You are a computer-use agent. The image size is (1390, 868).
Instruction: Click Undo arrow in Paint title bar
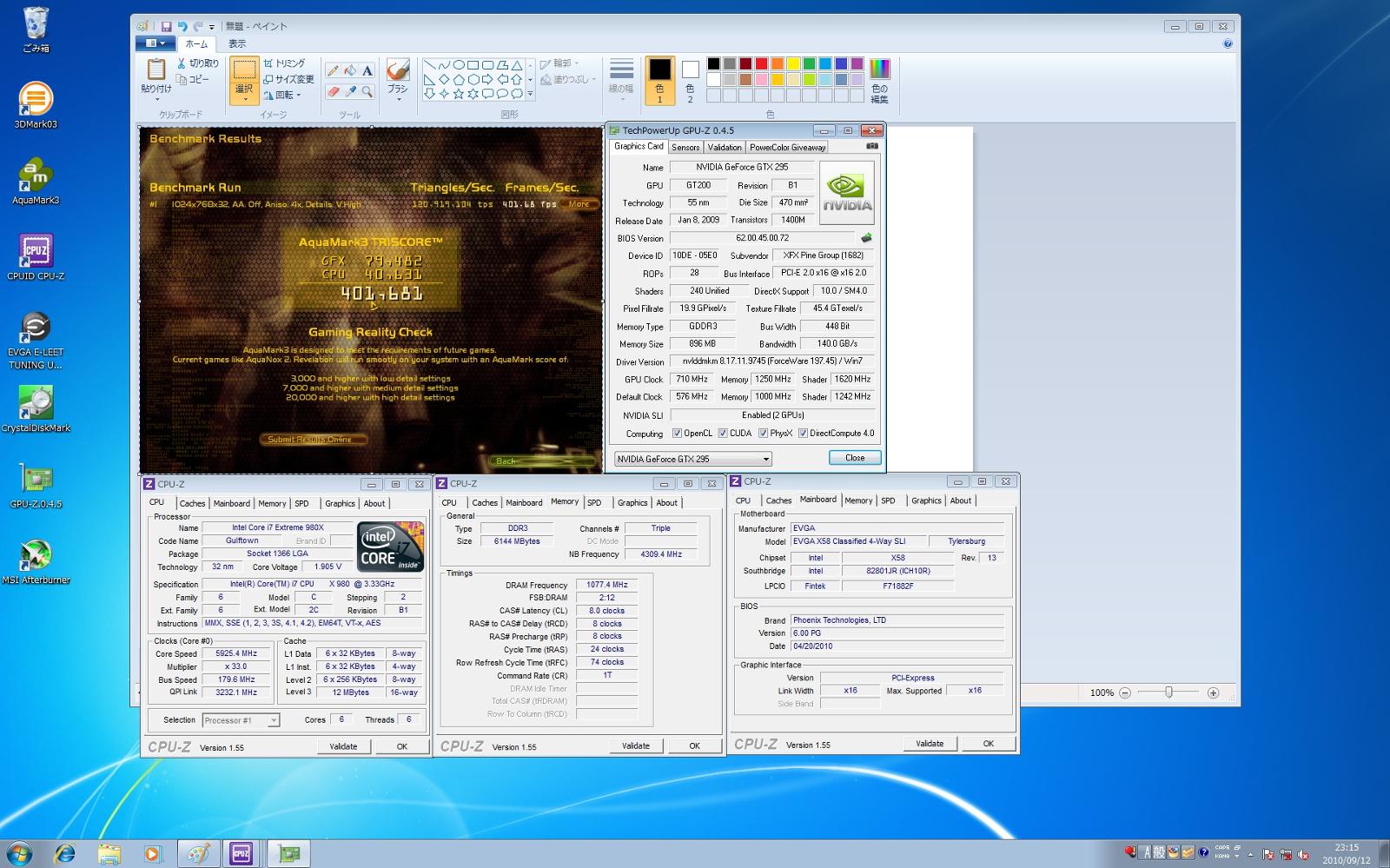(x=182, y=26)
